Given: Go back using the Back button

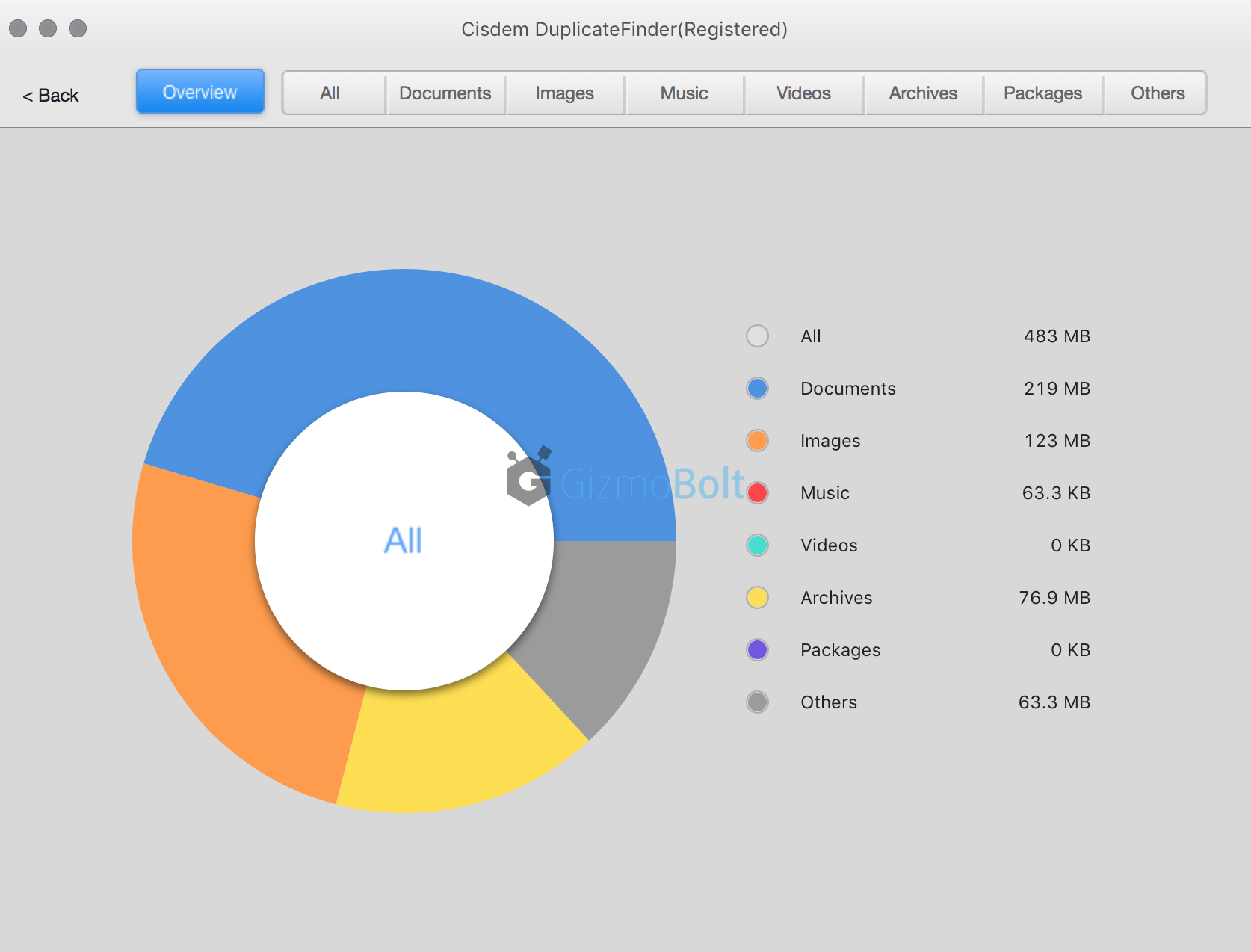Looking at the screenshot, I should pyautogui.click(x=51, y=96).
